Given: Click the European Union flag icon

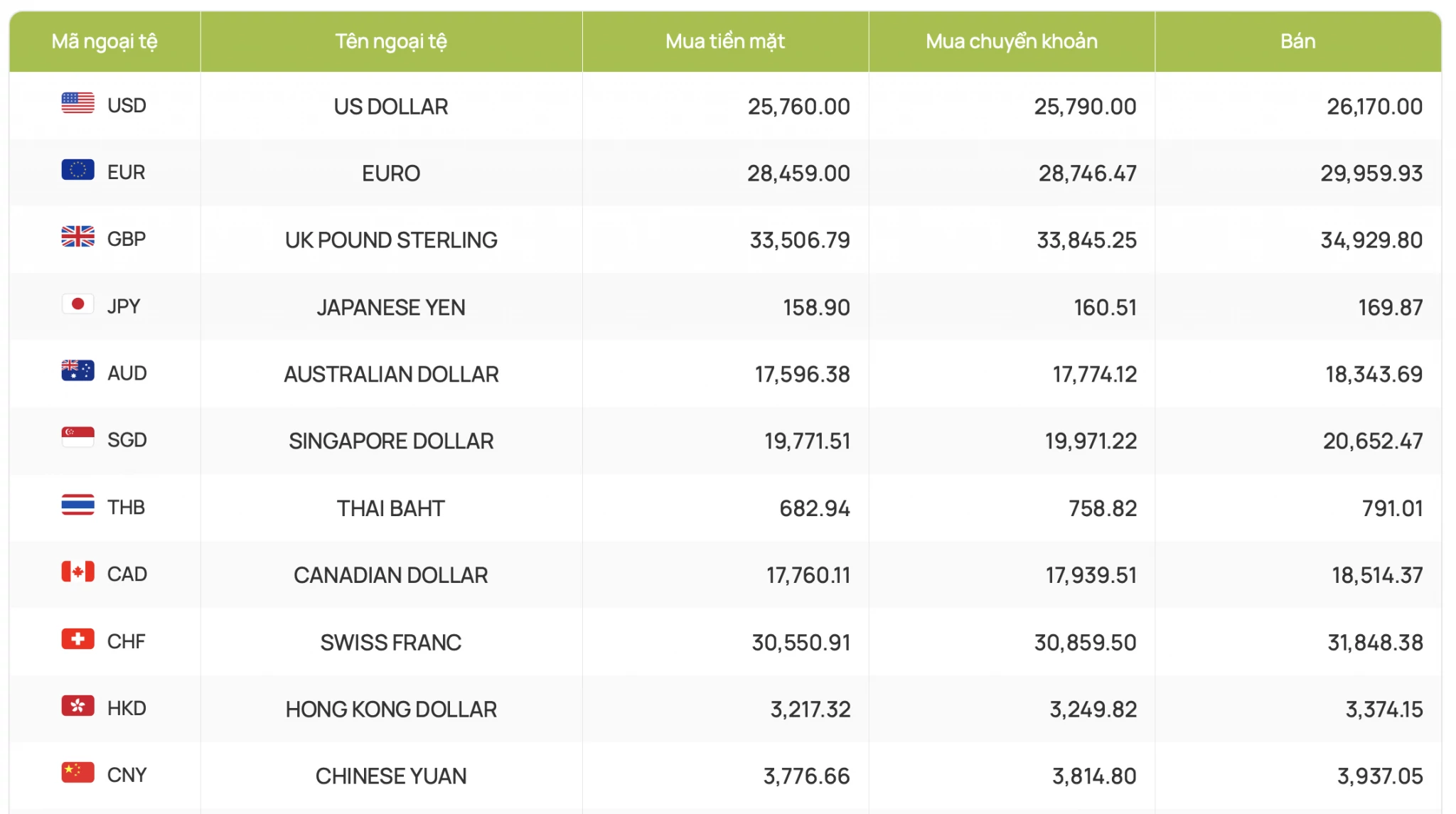Looking at the screenshot, I should [77, 170].
